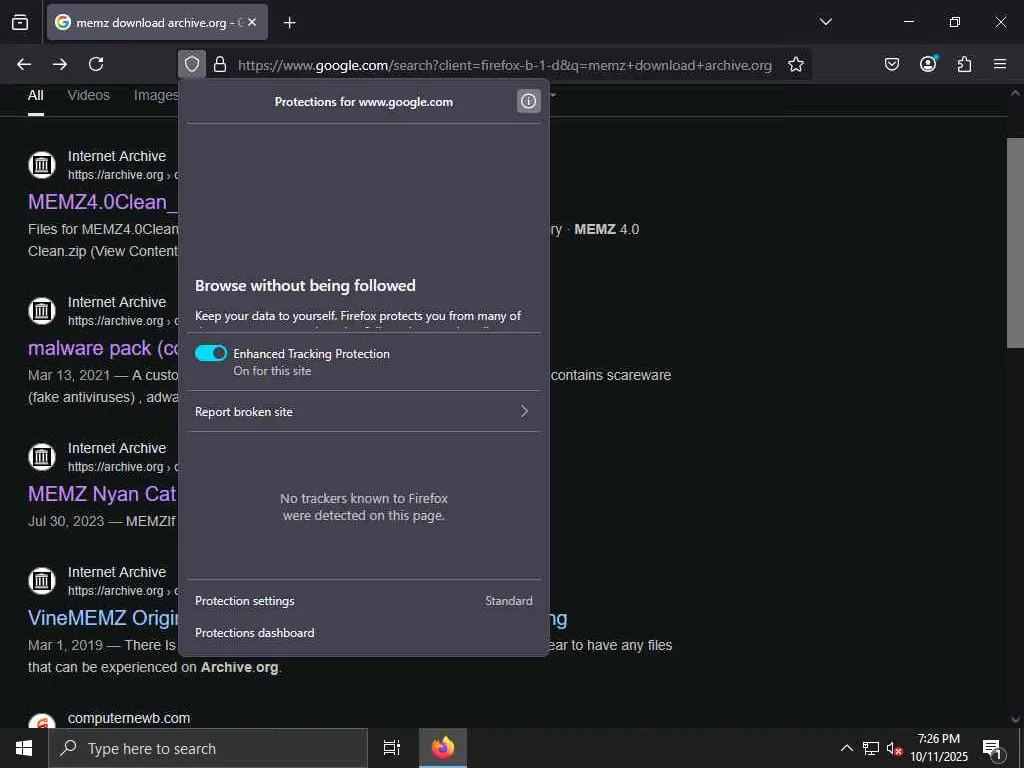Viewport: 1024px width, 768px height.
Task: Open the network status tray icon
Action: 871,748
